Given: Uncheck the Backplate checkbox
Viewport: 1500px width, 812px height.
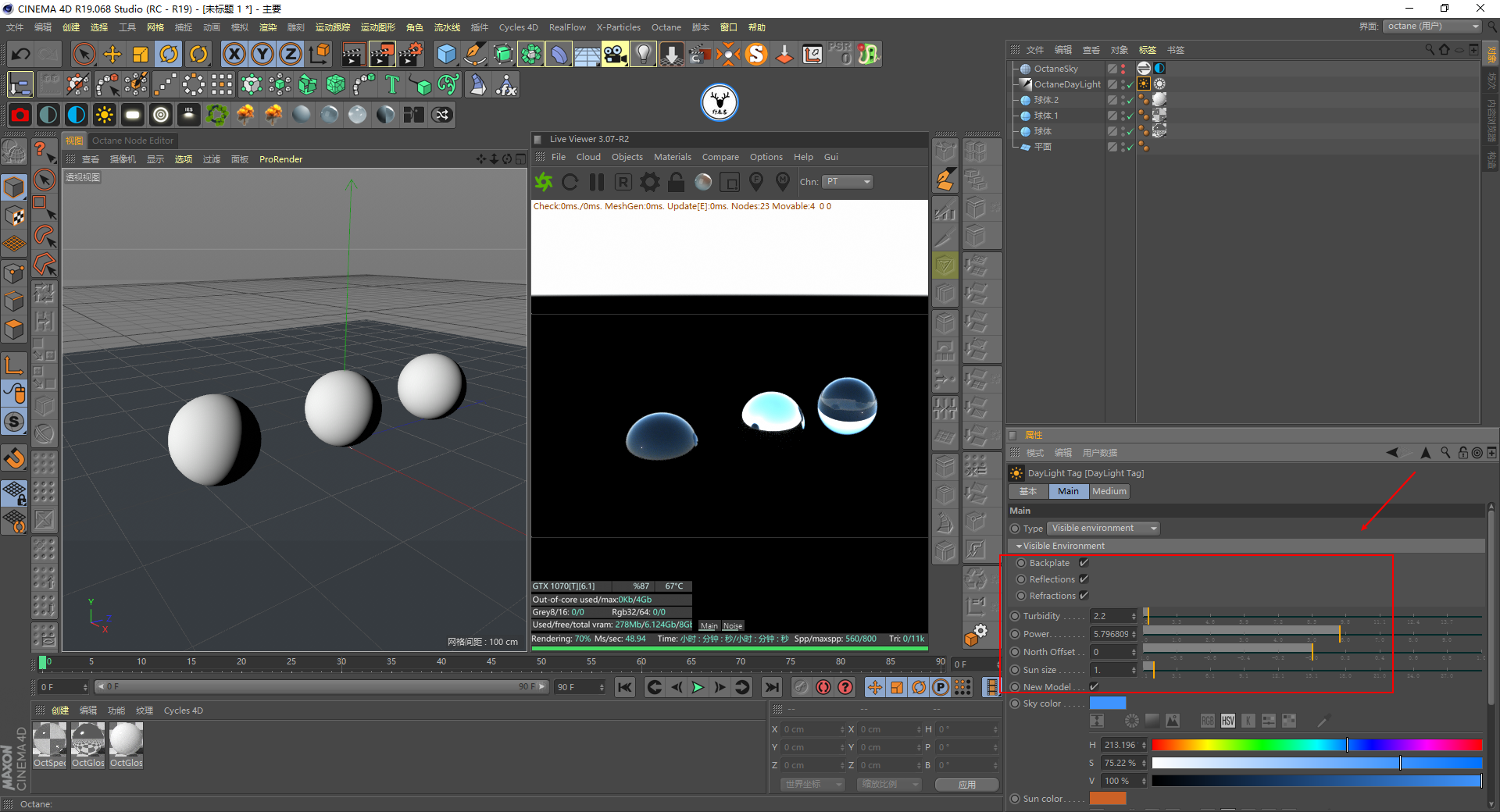Looking at the screenshot, I should 1084,563.
